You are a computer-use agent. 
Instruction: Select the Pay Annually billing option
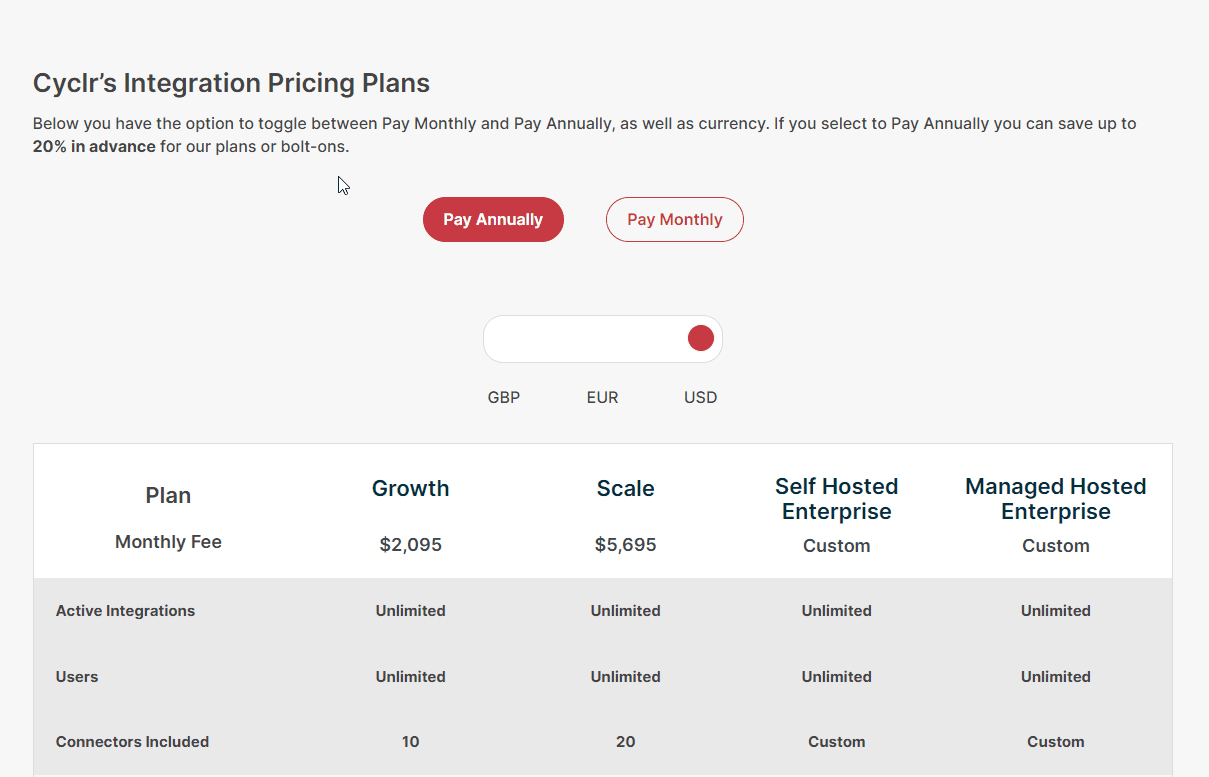tap(493, 220)
